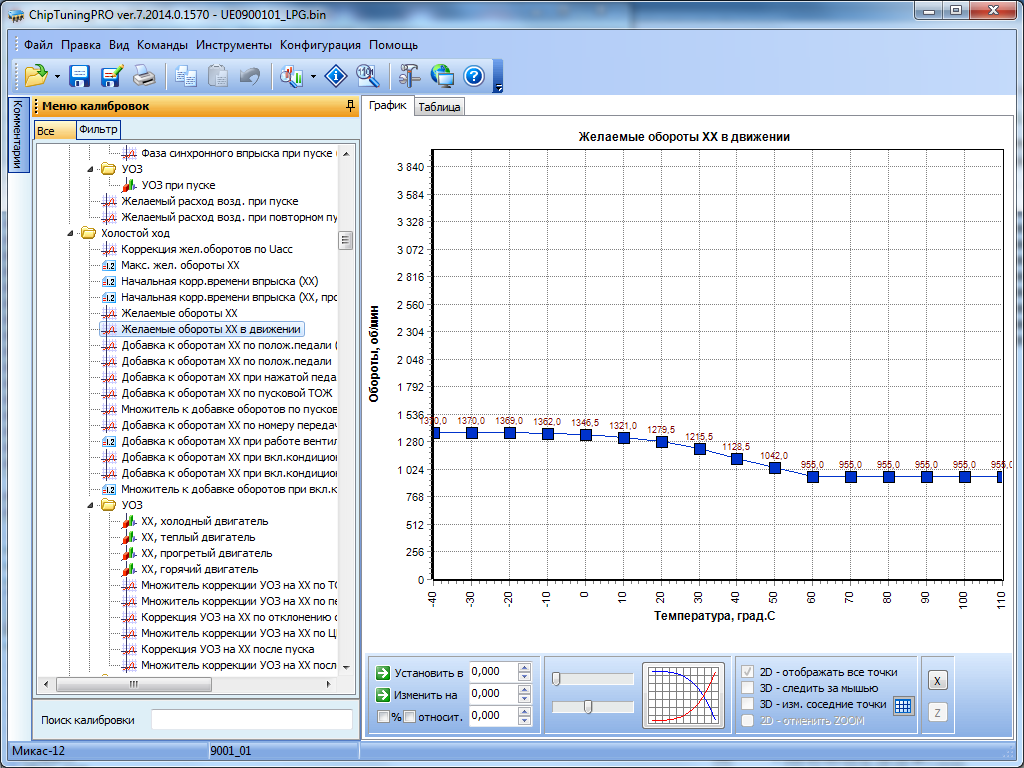1024x768 pixels.
Task: Open dropdown arrow beside the chart magnifier icon
Action: (313, 76)
